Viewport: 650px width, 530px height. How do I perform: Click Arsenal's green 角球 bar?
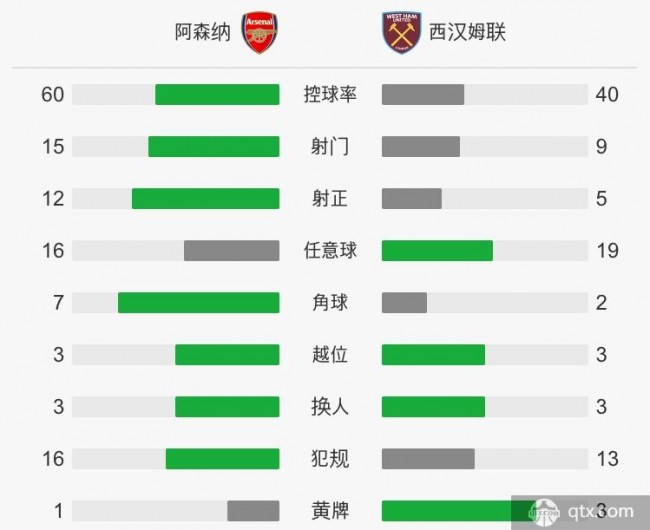[x=199, y=303]
